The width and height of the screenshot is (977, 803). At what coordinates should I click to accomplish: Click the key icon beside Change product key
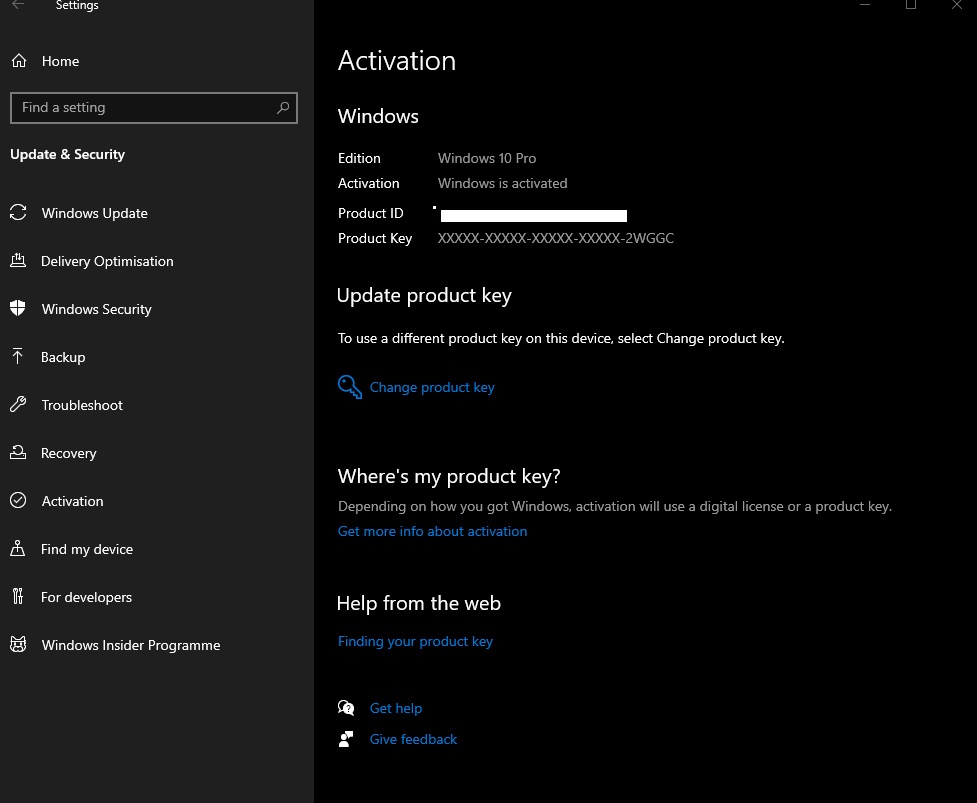(350, 387)
